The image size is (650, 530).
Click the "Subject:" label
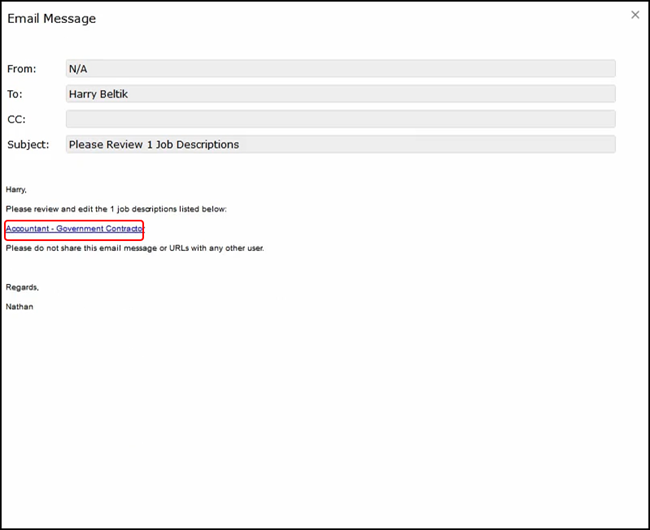point(28,144)
